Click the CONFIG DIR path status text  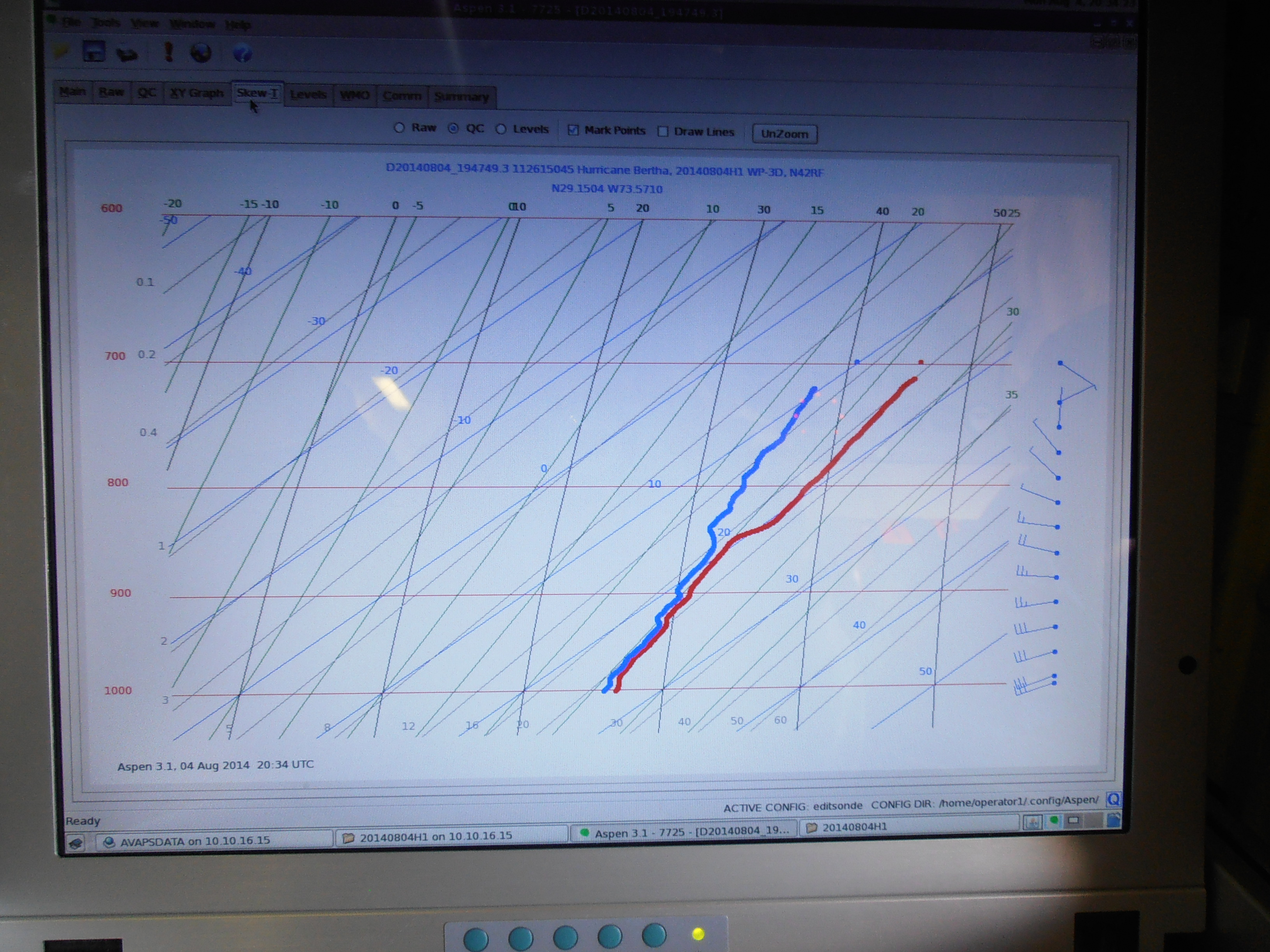click(984, 802)
